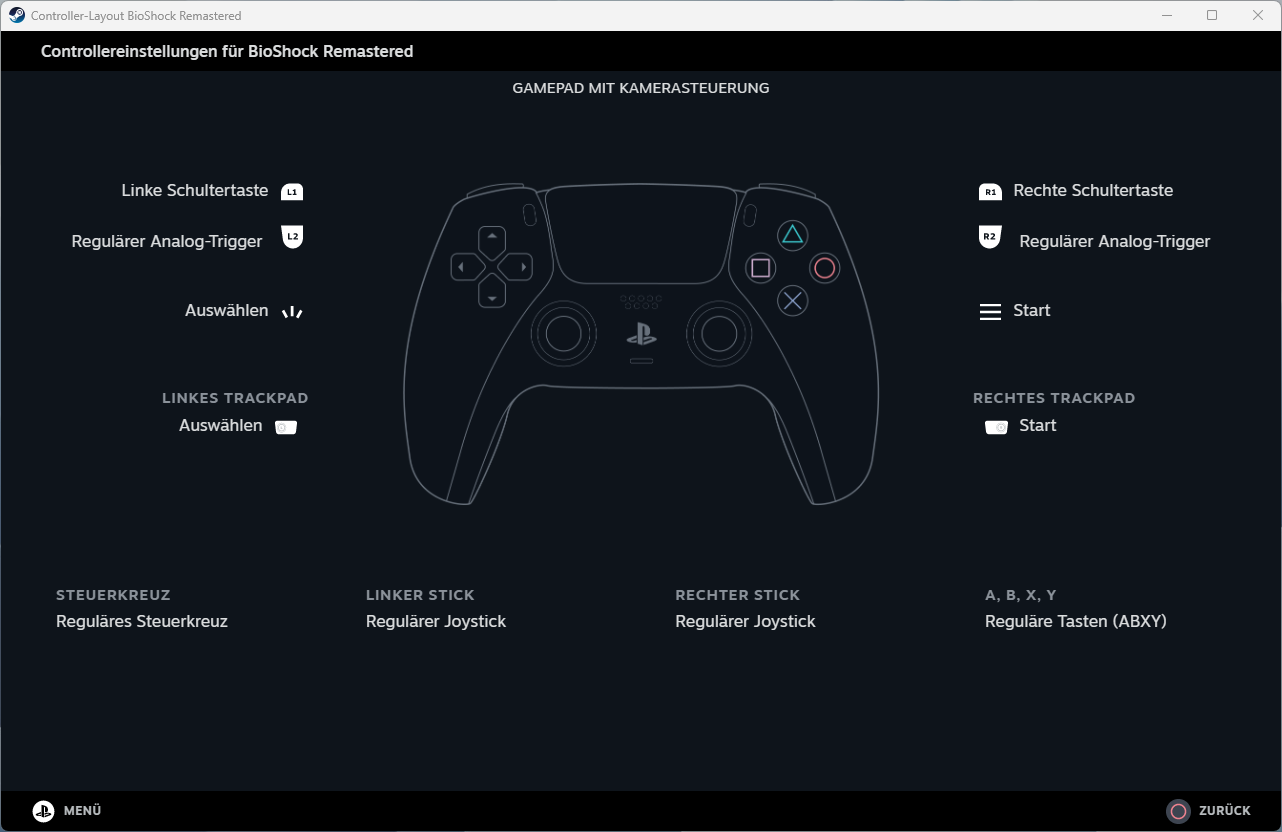Open Linker Stick Regulärer Joystick setting
Screen dimensions: 1282x832
tap(436, 621)
